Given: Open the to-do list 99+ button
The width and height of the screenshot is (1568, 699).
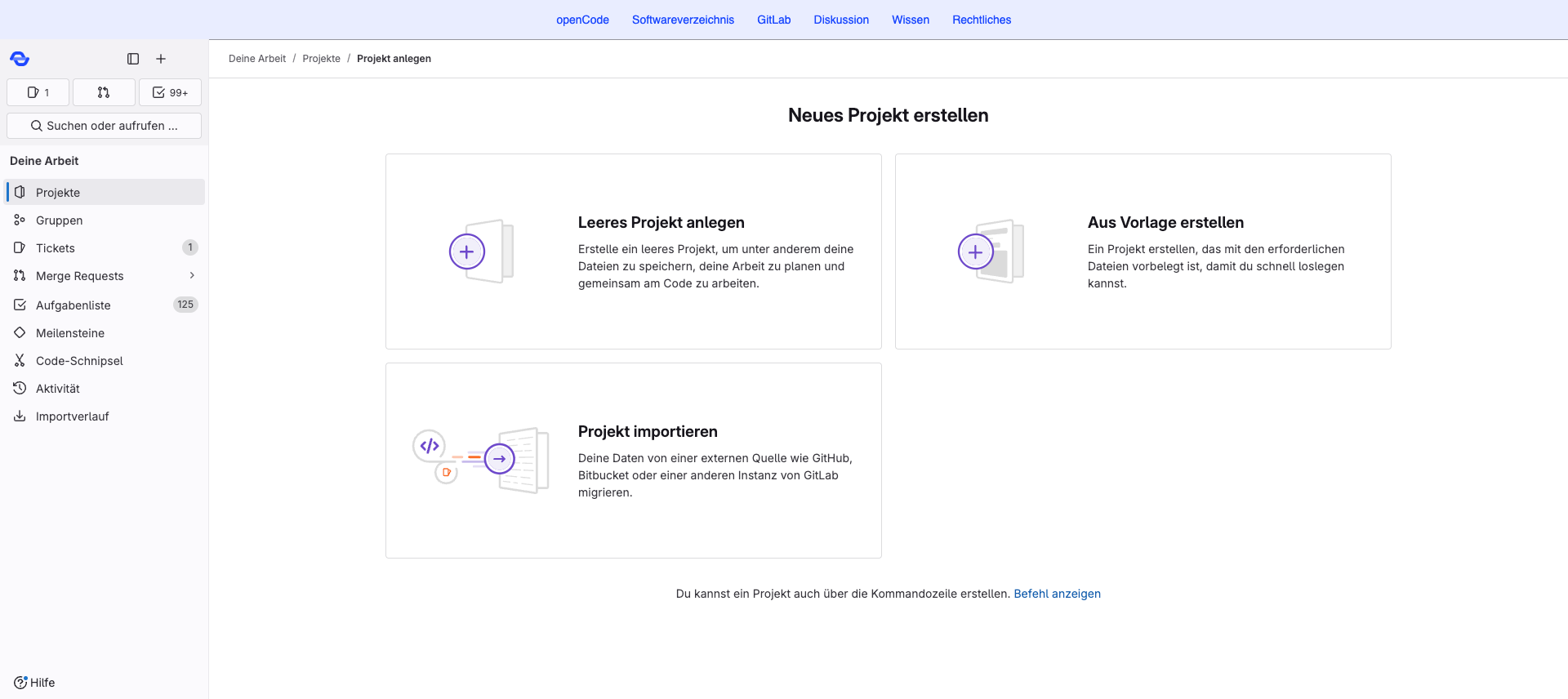Looking at the screenshot, I should point(170,92).
